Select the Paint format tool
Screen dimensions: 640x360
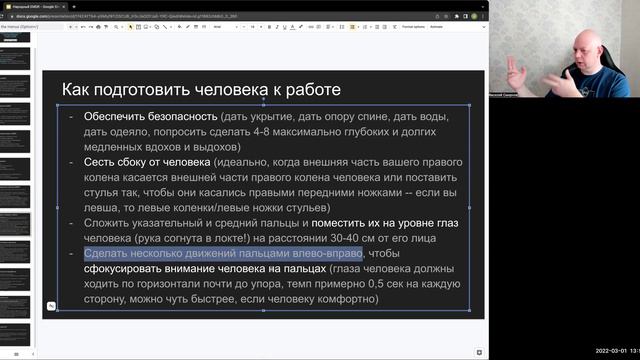[106, 27]
